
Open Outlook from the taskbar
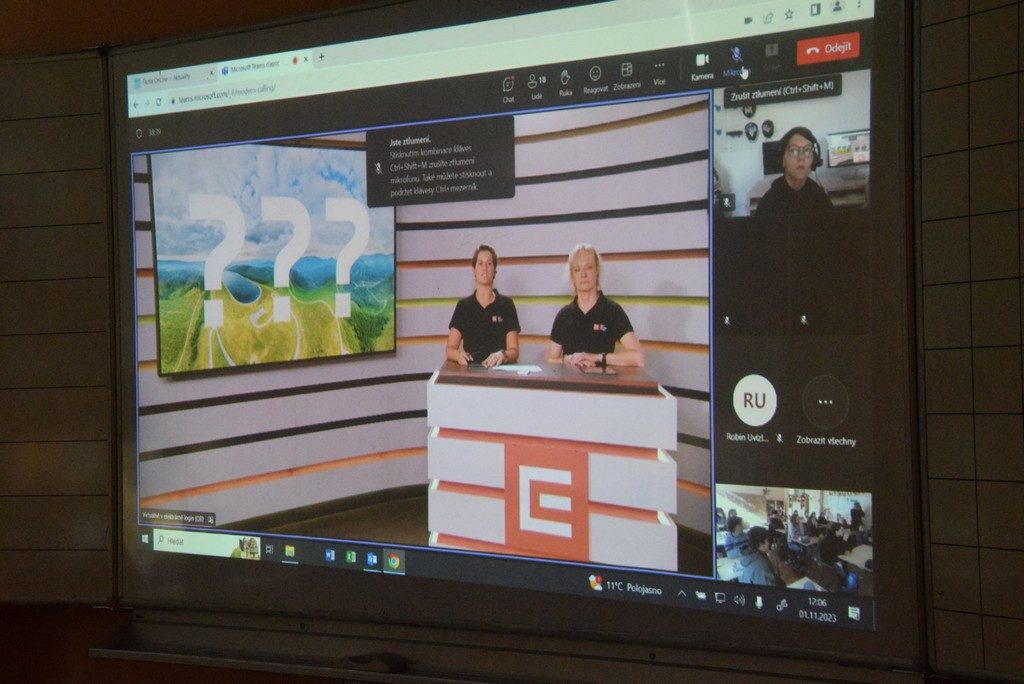pyautogui.click(x=372, y=560)
